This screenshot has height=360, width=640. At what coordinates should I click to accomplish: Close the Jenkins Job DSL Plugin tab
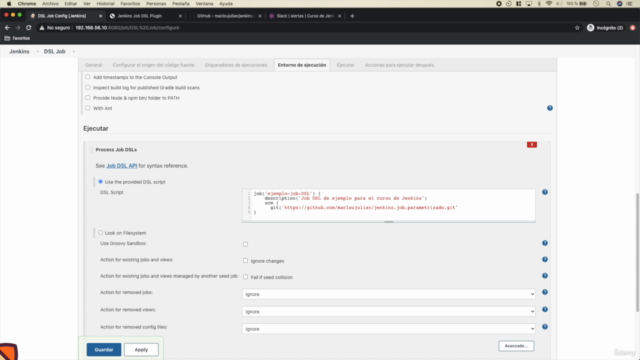coord(180,16)
